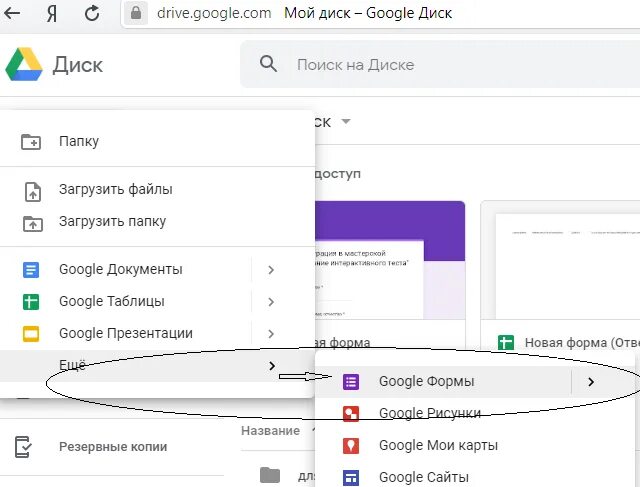Click the Новая форма (Отве file name
This screenshot has width=640, height=487.
[582, 342]
